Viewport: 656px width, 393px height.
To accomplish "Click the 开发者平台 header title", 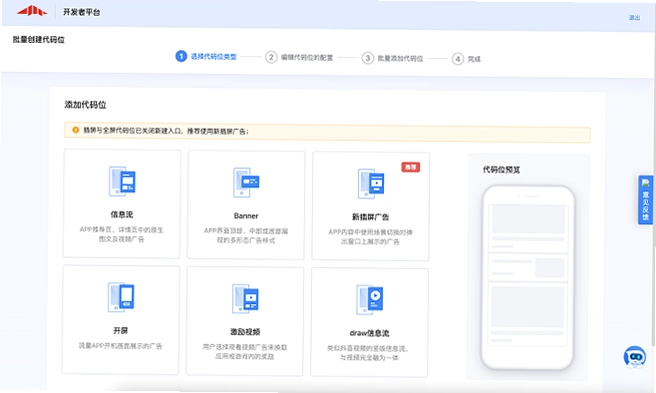I will [82, 12].
